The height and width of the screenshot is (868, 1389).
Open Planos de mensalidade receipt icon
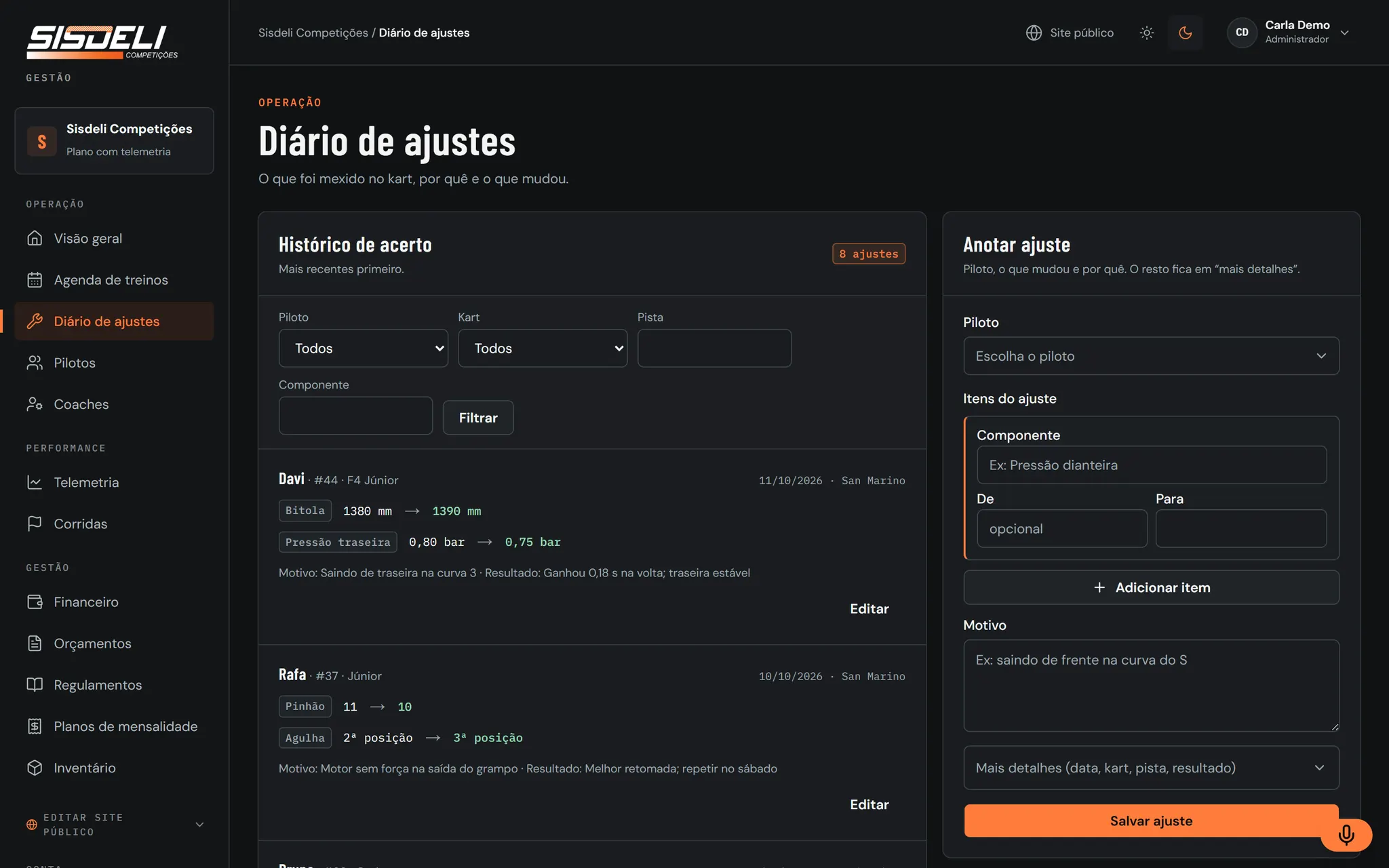[x=35, y=726]
